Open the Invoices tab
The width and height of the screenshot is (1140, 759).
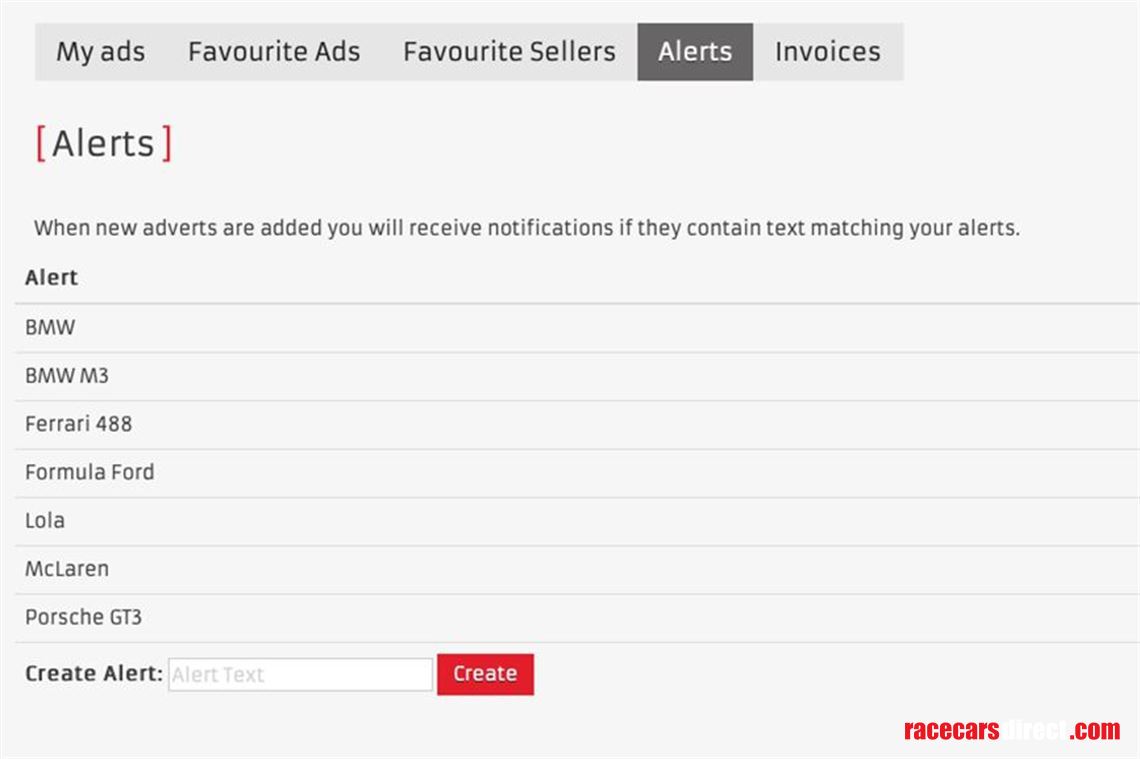point(828,52)
